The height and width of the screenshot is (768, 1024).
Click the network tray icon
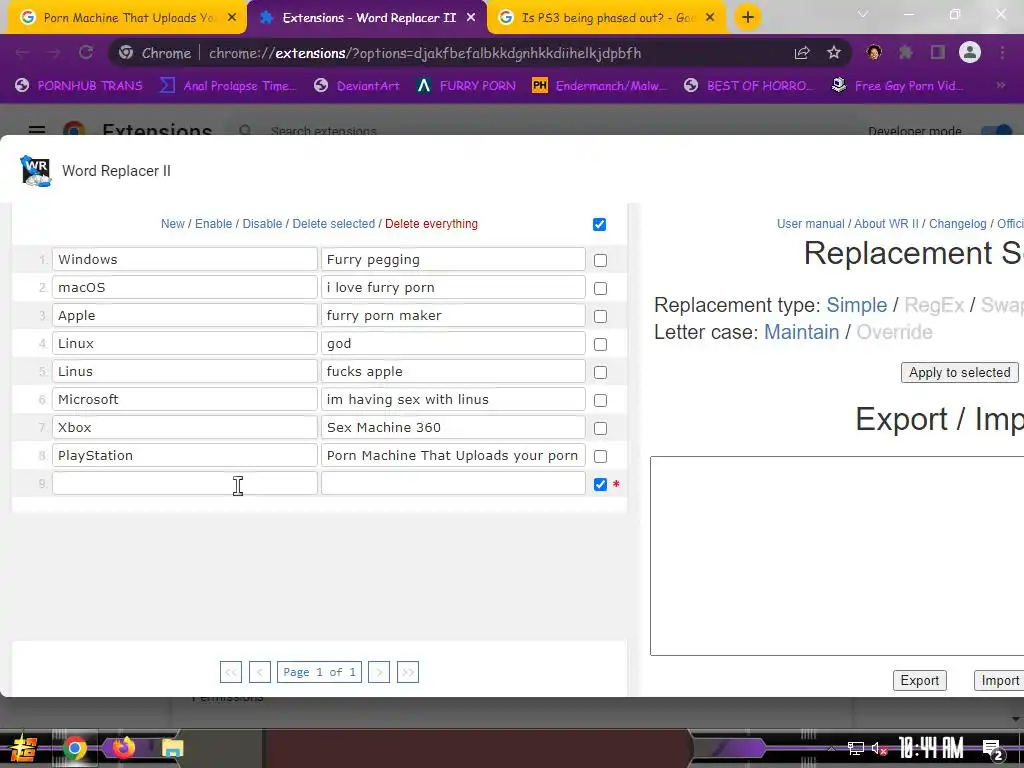click(x=856, y=748)
